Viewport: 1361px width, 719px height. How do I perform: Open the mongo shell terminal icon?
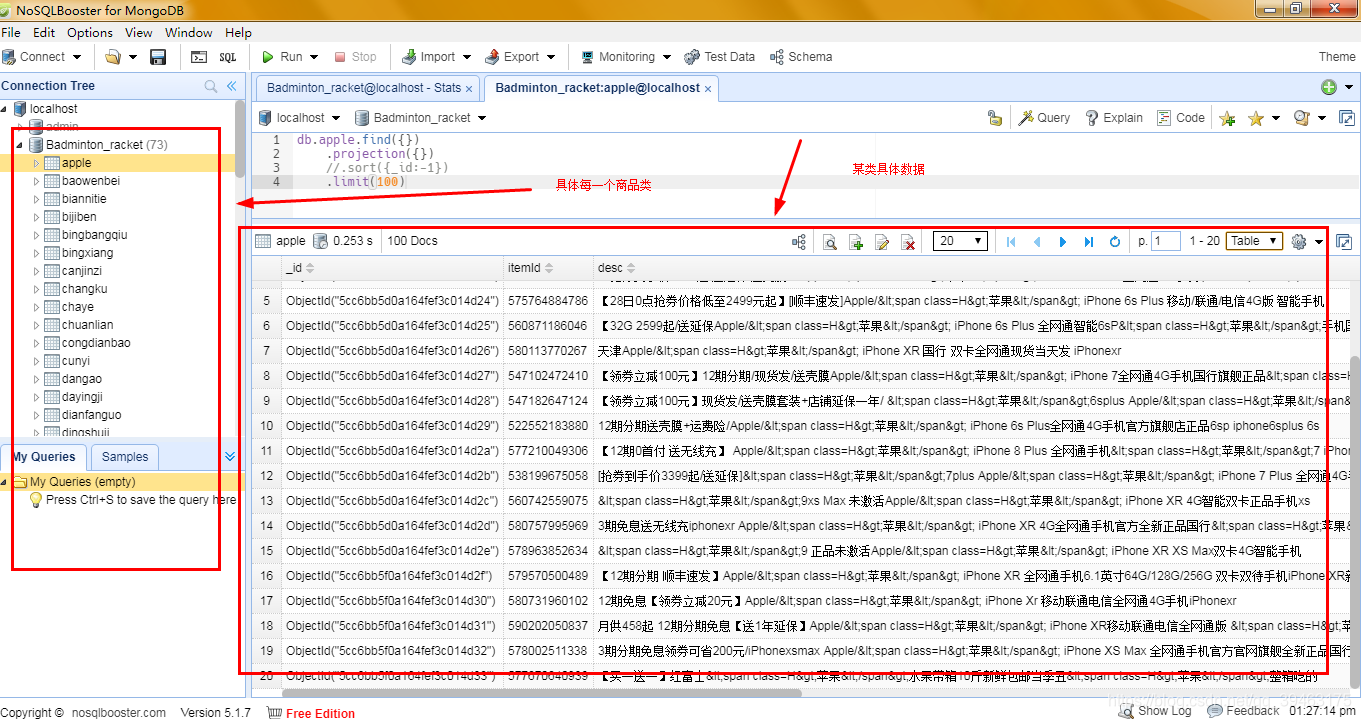[x=199, y=57]
